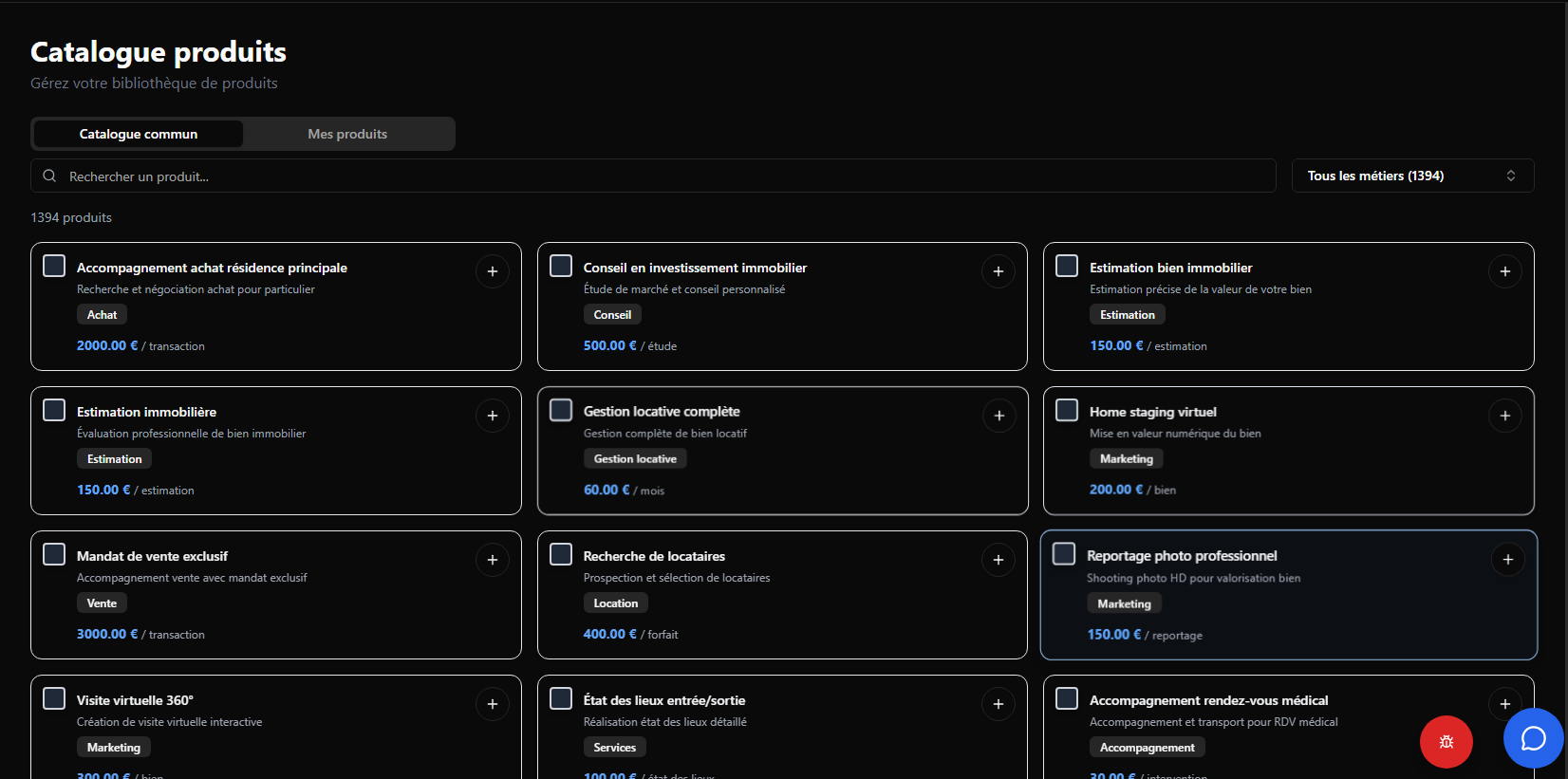Select the Catalogue commun tab
Image resolution: width=1568 pixels, height=779 pixels.
139,134
